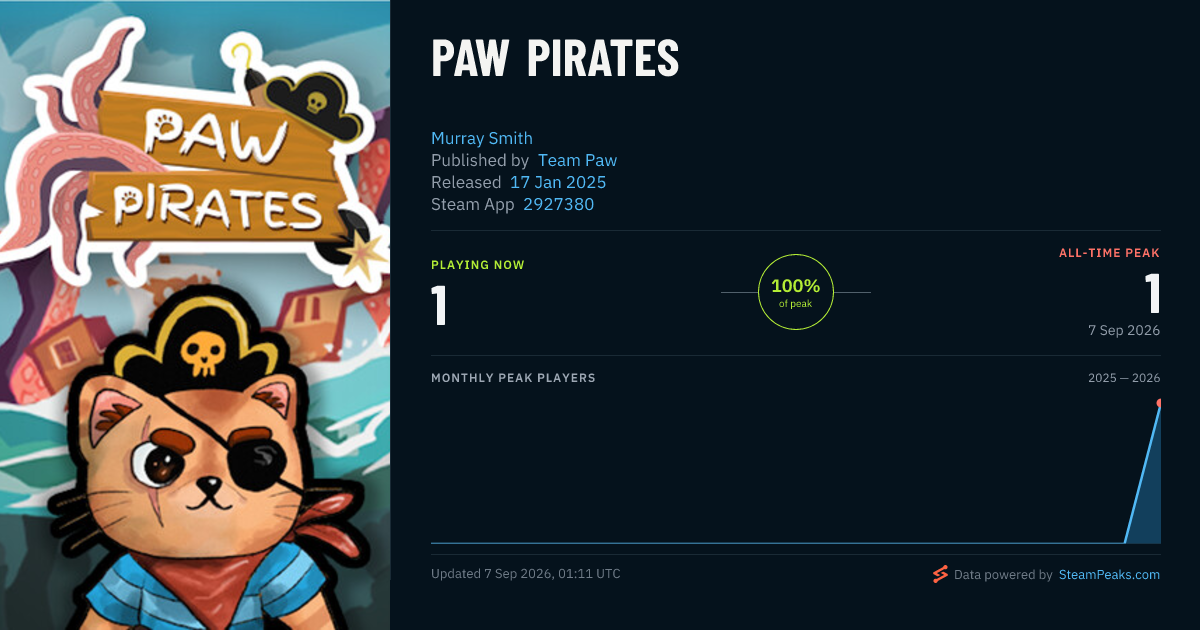1200x630 pixels.
Task: Click the Monthly Peak Players label
Action: pyautogui.click(x=513, y=378)
